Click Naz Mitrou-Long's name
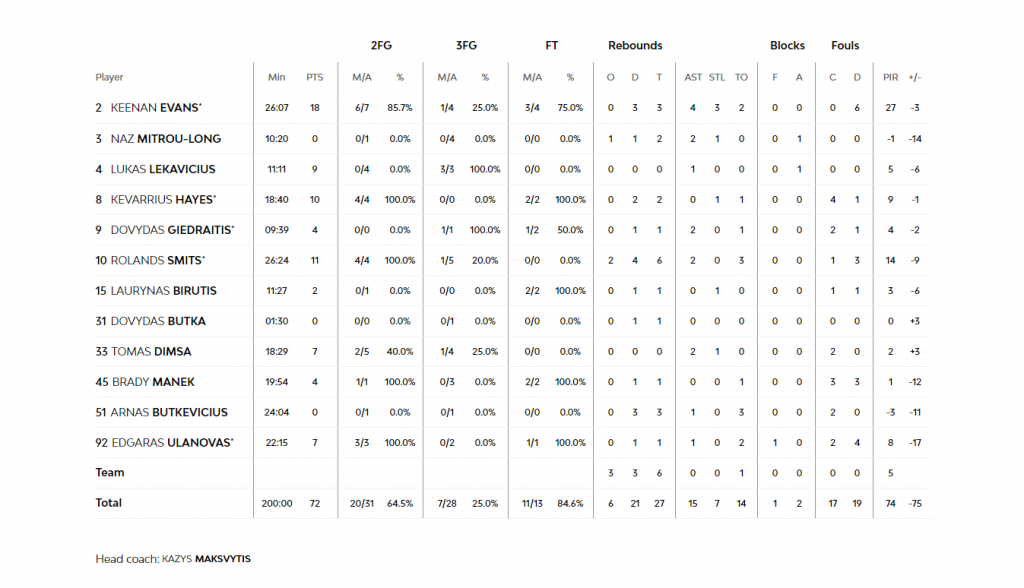The height and width of the screenshot is (588, 1024). point(165,139)
